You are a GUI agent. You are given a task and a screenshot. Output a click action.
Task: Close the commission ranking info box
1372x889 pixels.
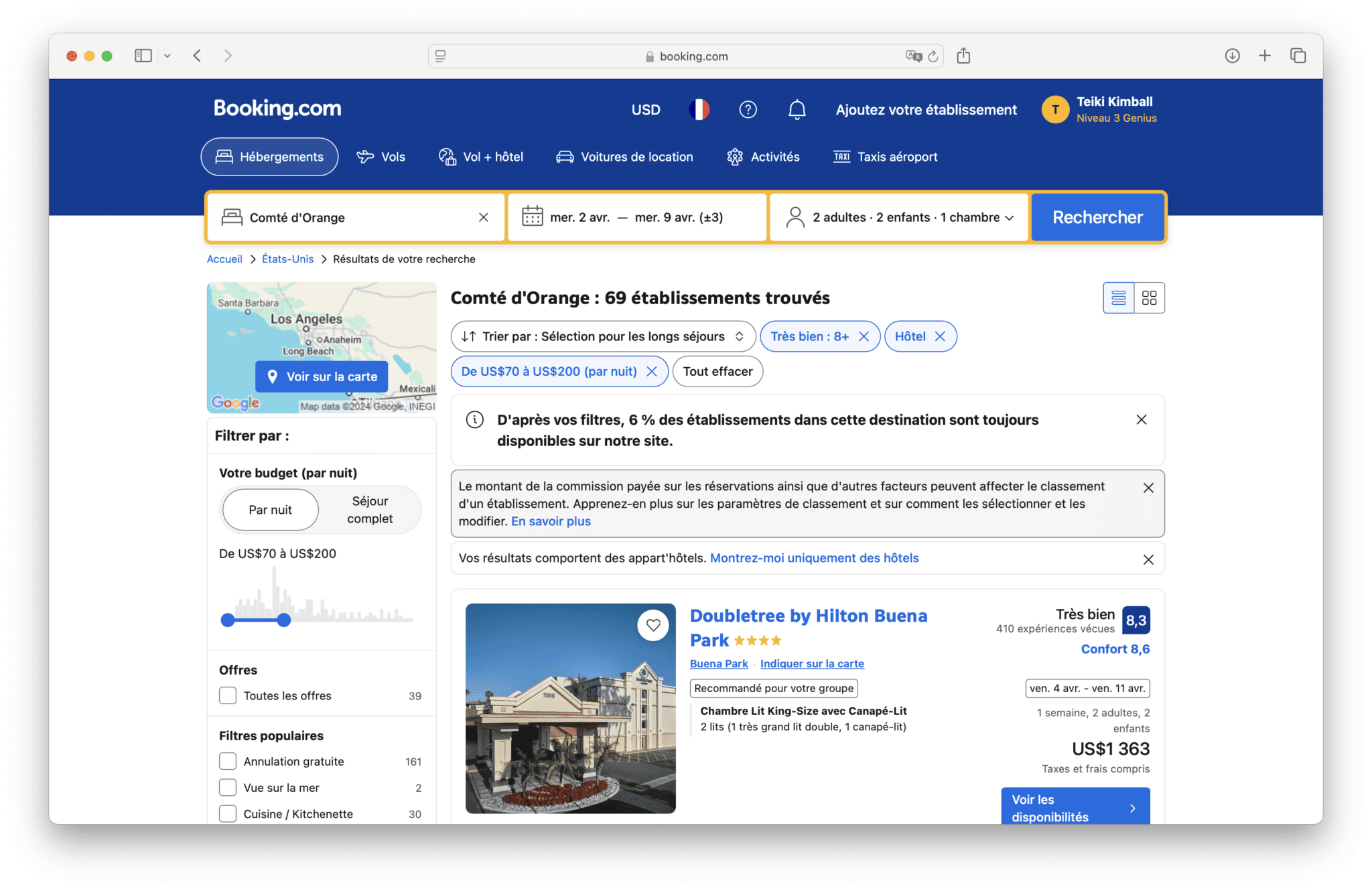click(x=1148, y=488)
